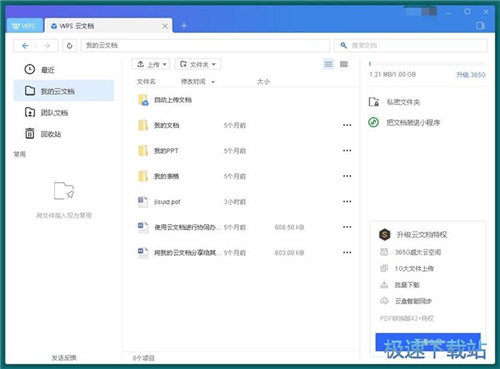Screen dimensions: 500x369
Task: Open the 我的文档 folder
Action: 166,125
